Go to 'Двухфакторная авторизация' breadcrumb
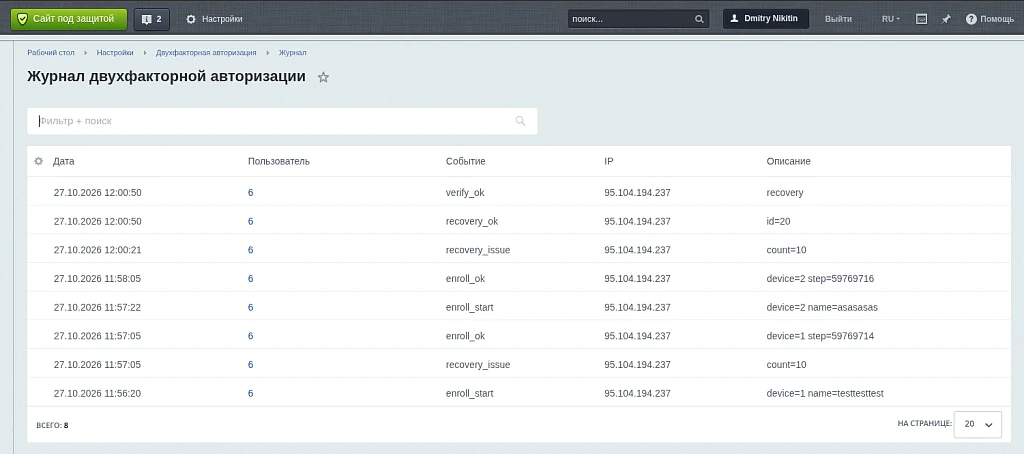The height and width of the screenshot is (454, 1024). [x=206, y=52]
